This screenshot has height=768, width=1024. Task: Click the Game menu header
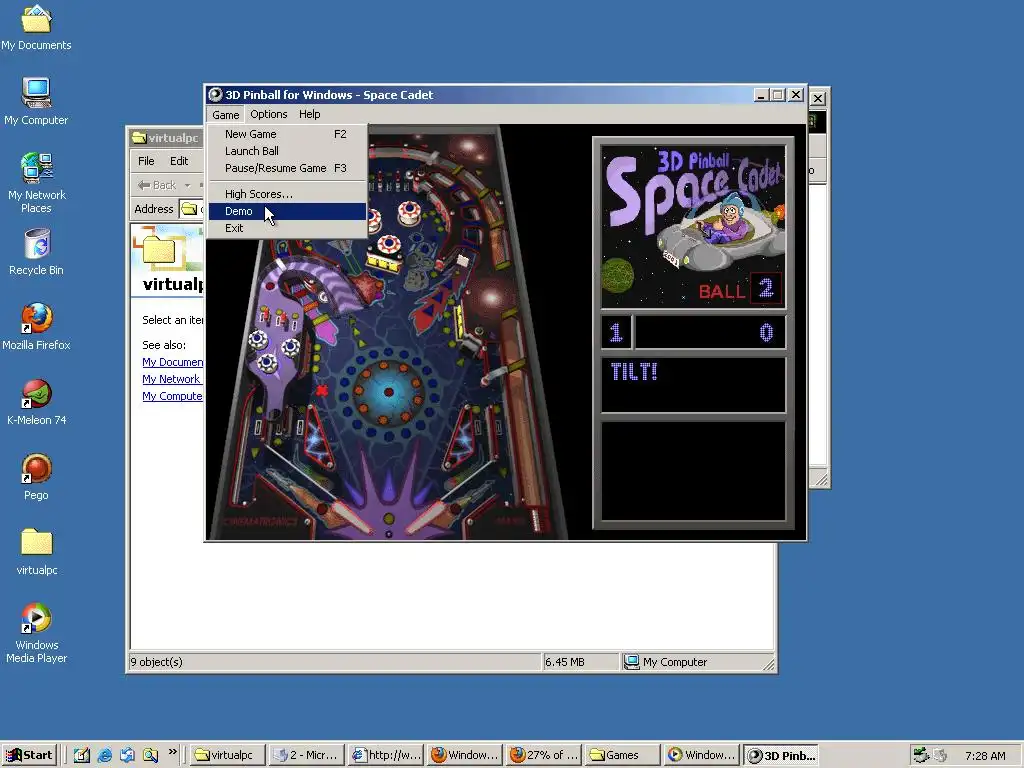225,114
